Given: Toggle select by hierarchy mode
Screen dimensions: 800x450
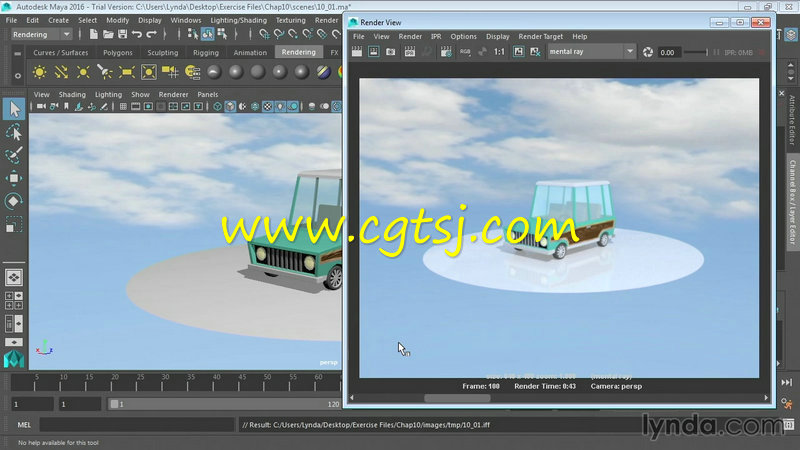Looking at the screenshot, I should coord(192,34).
